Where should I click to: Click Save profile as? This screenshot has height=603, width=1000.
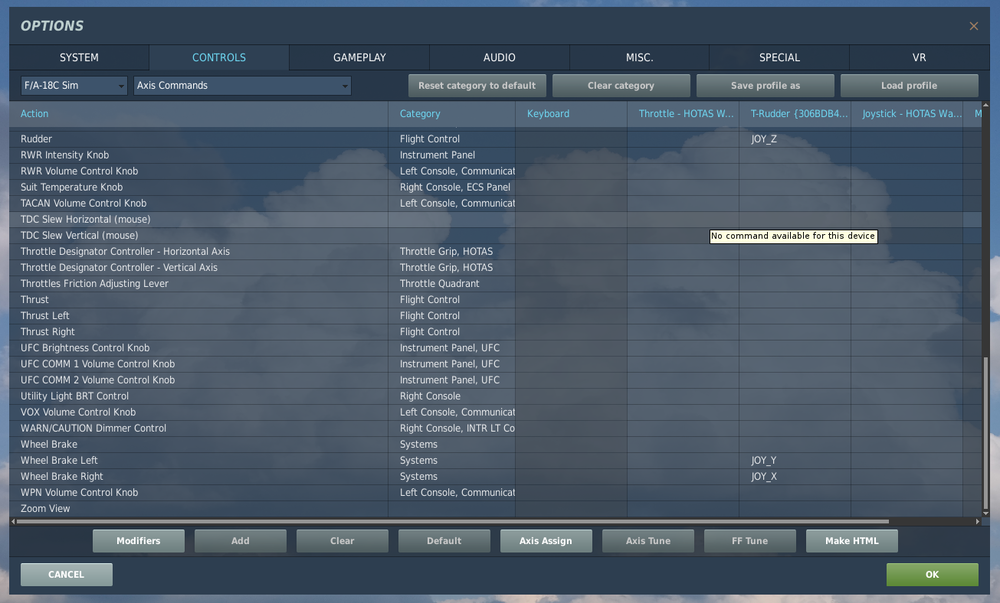(765, 85)
